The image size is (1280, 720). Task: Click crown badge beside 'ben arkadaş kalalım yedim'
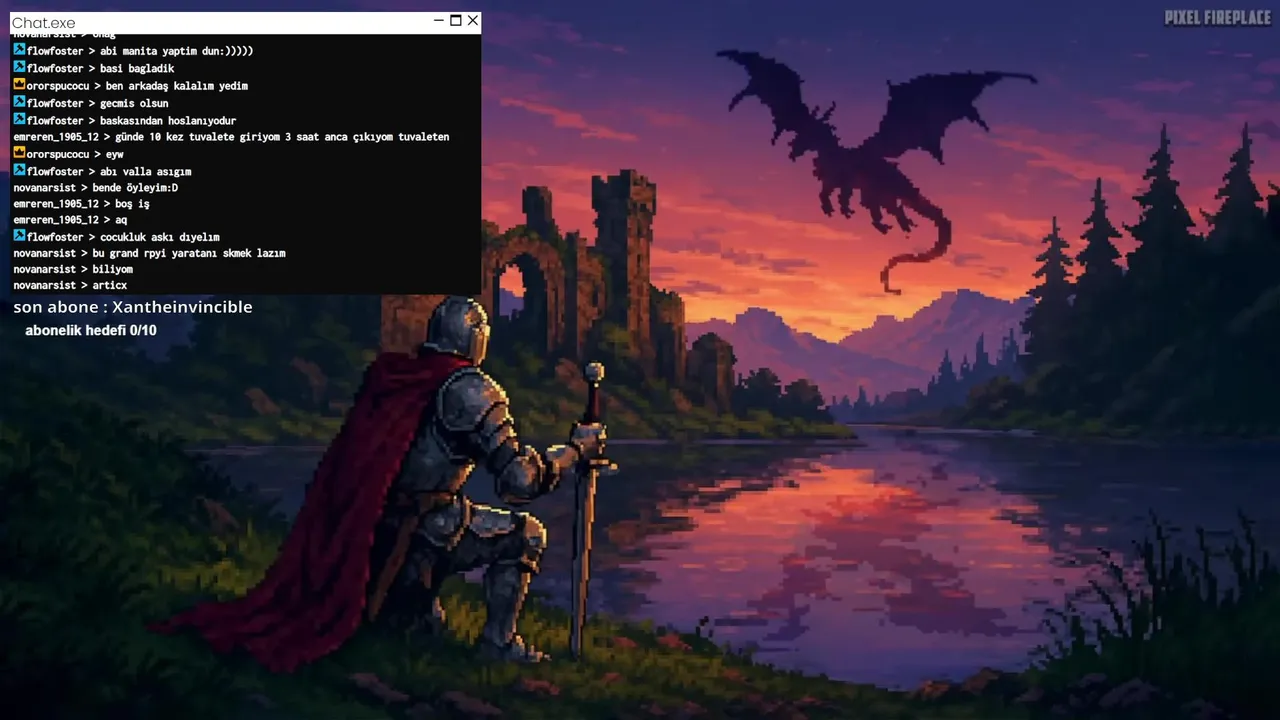(19, 85)
